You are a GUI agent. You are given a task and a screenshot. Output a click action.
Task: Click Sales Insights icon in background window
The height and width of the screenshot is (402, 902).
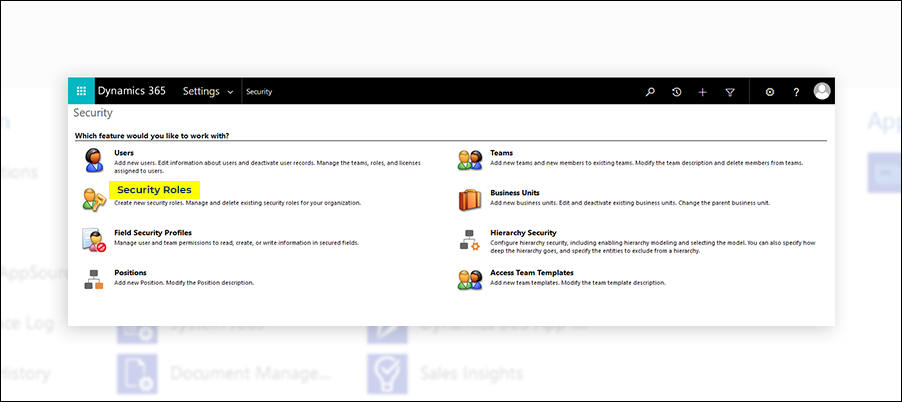[387, 373]
